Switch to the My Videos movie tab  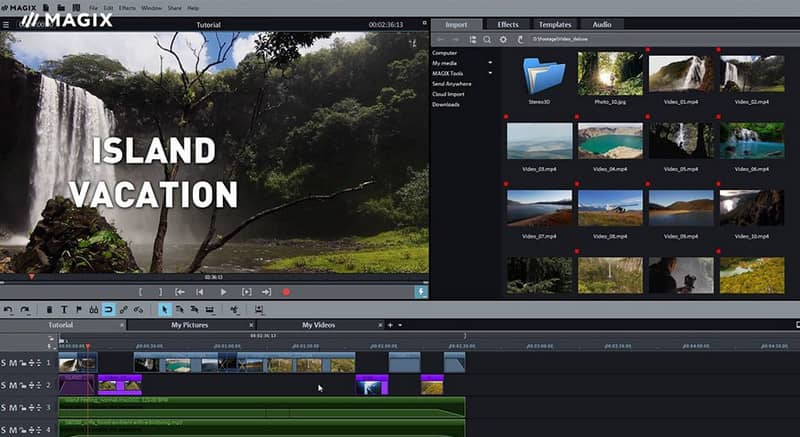coord(318,325)
